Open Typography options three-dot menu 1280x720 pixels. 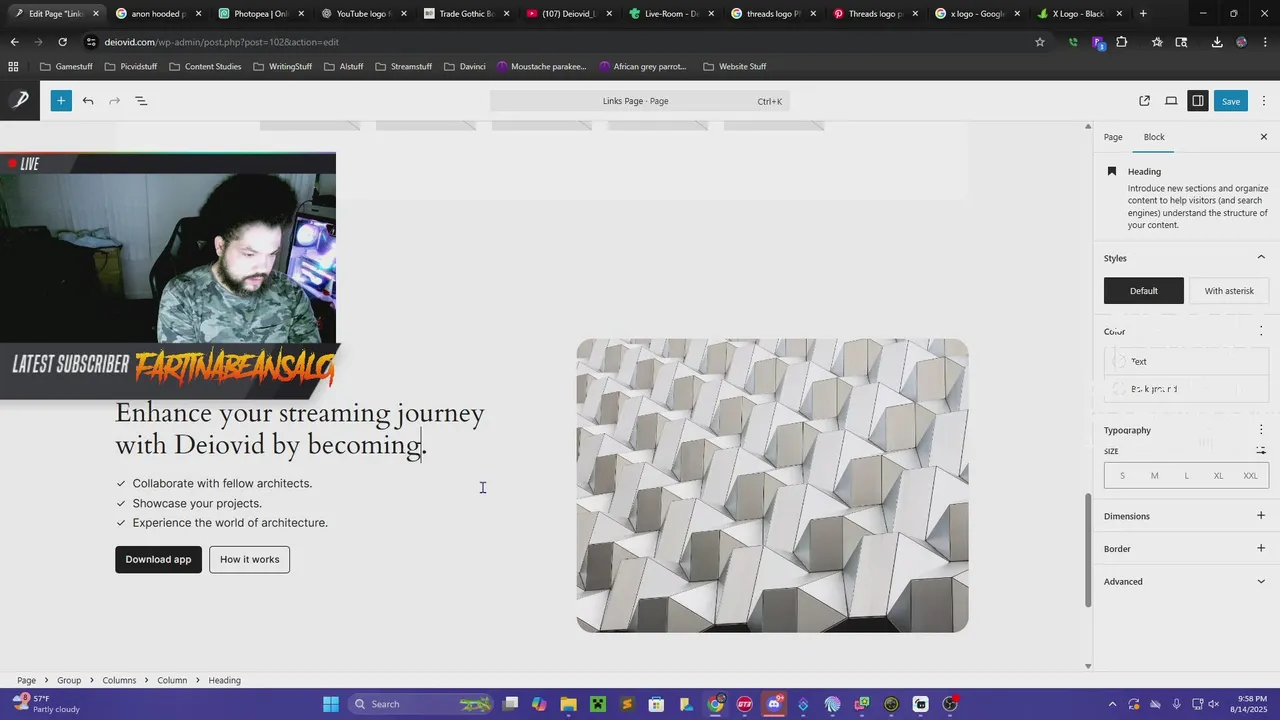(1261, 430)
